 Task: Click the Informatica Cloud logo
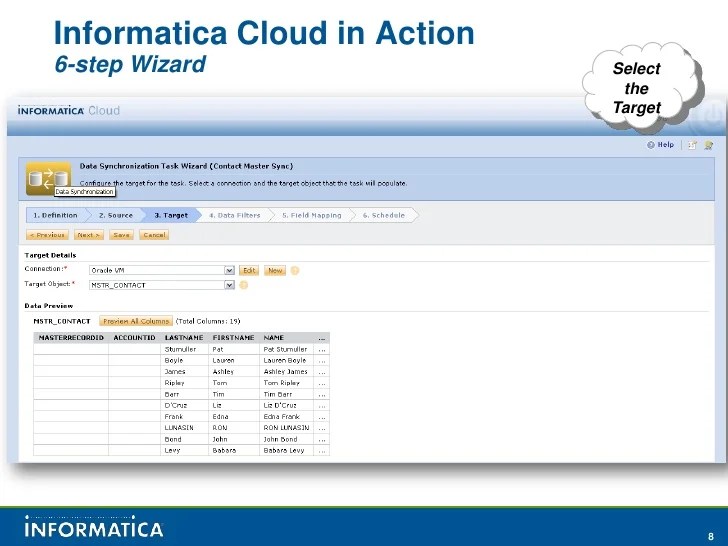pos(69,110)
